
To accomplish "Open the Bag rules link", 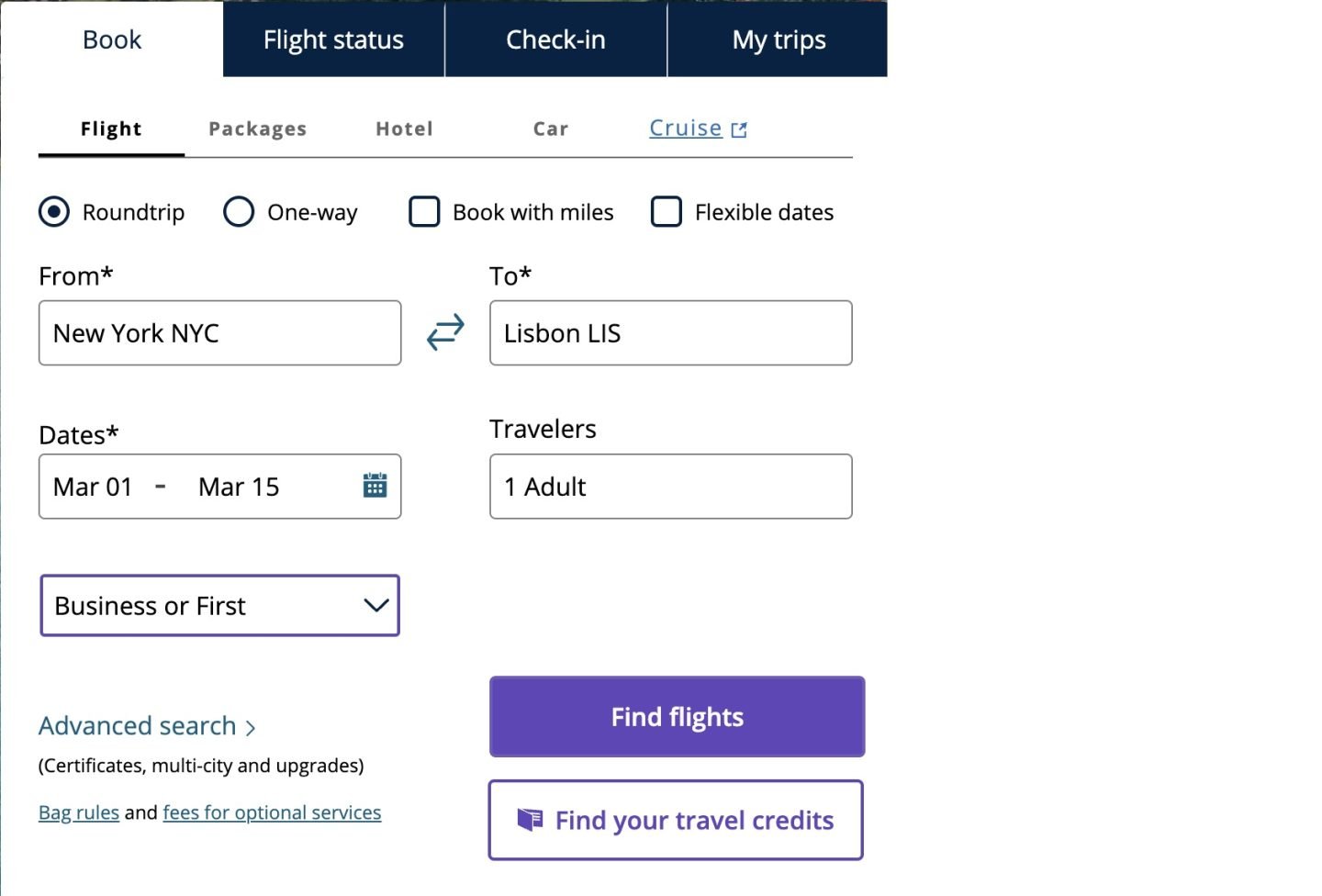I will point(79,812).
